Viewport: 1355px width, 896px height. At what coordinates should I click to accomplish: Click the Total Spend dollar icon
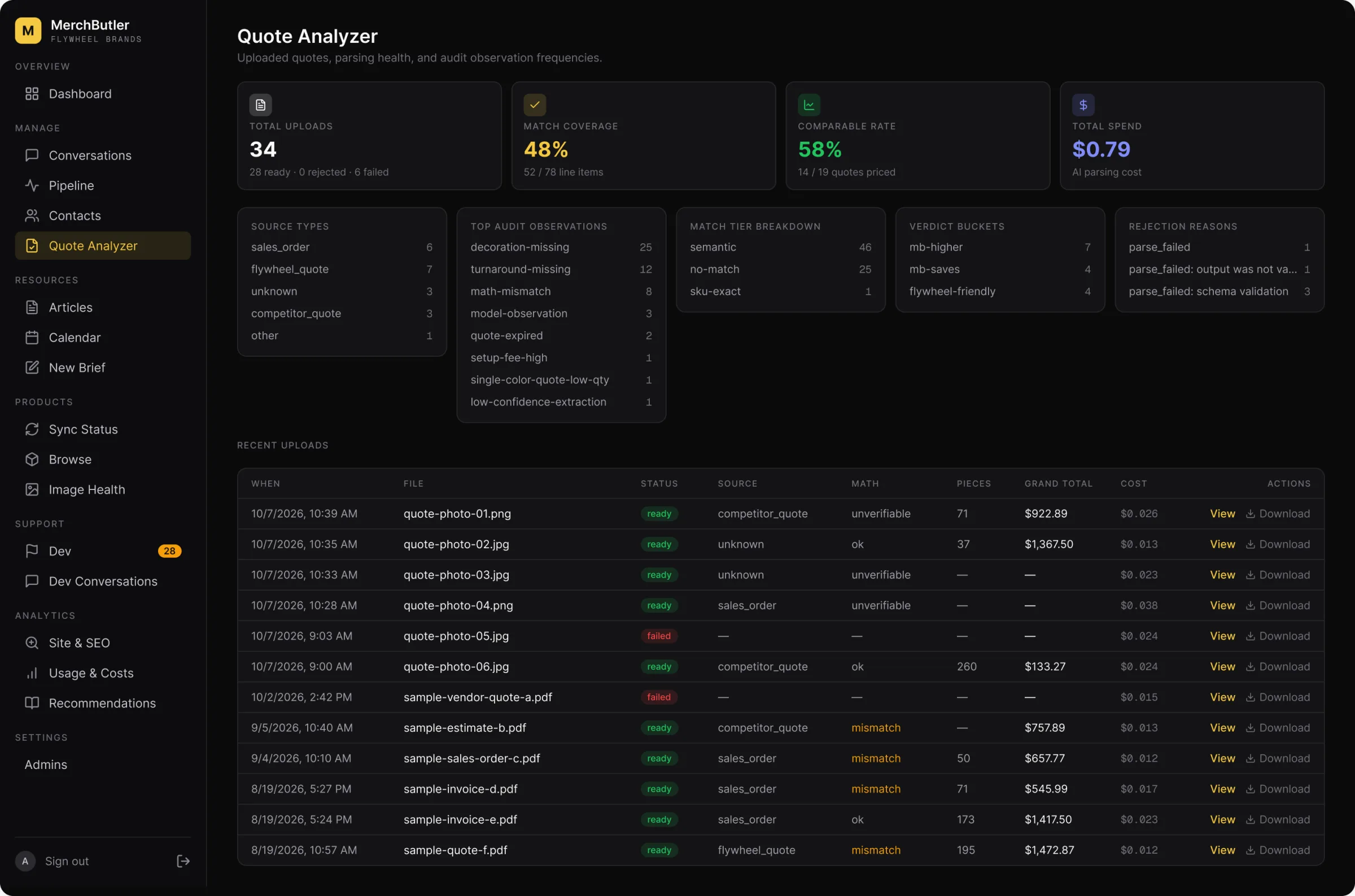1083,105
